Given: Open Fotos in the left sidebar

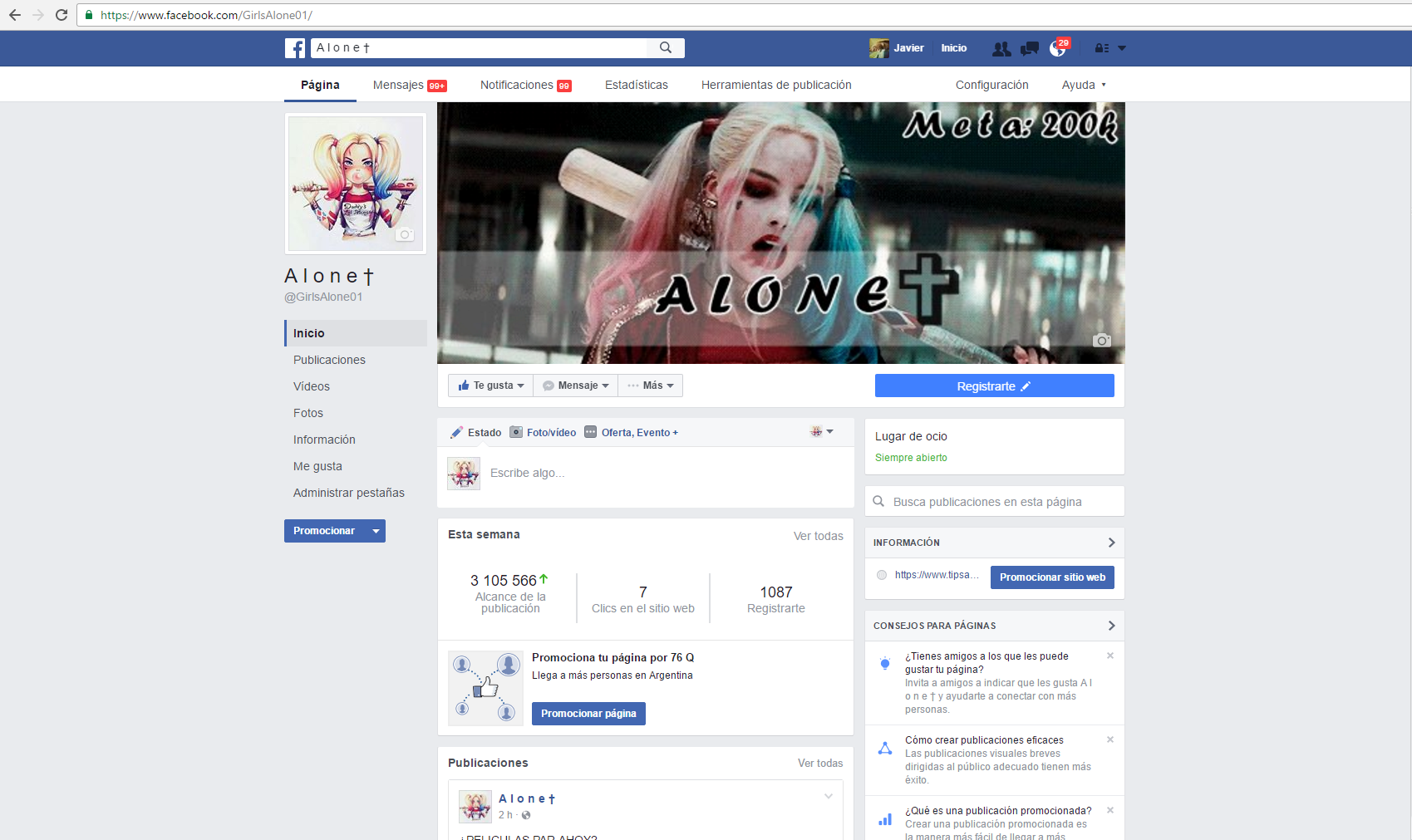Looking at the screenshot, I should point(308,413).
